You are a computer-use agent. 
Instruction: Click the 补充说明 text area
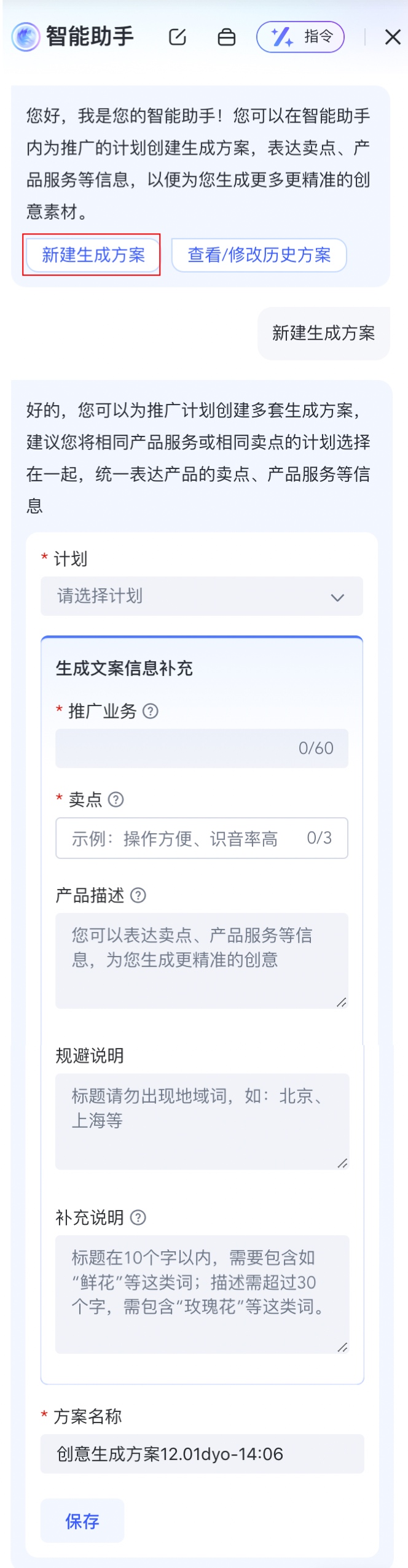202,1292
